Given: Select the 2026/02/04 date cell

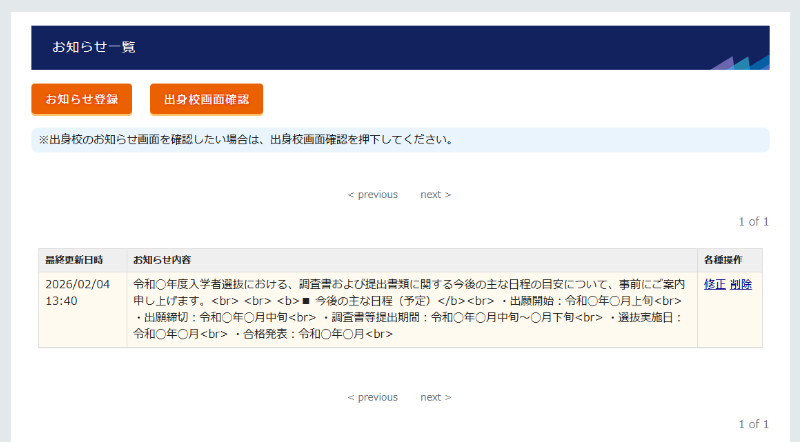Looking at the screenshot, I should [78, 284].
